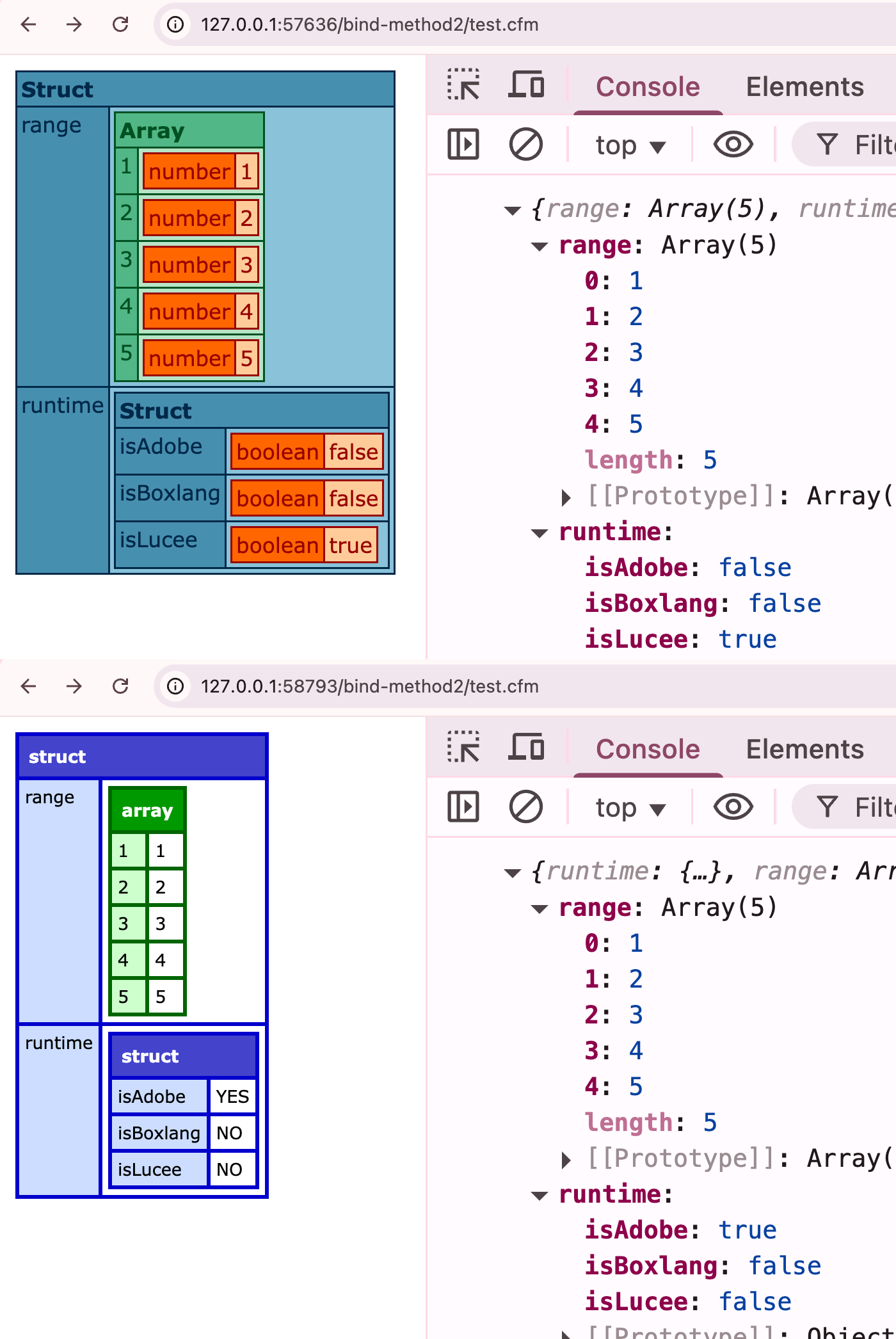Image resolution: width=896 pixels, height=1339 pixels.
Task: Collapse logged object in bottom console
Action: coord(513,872)
